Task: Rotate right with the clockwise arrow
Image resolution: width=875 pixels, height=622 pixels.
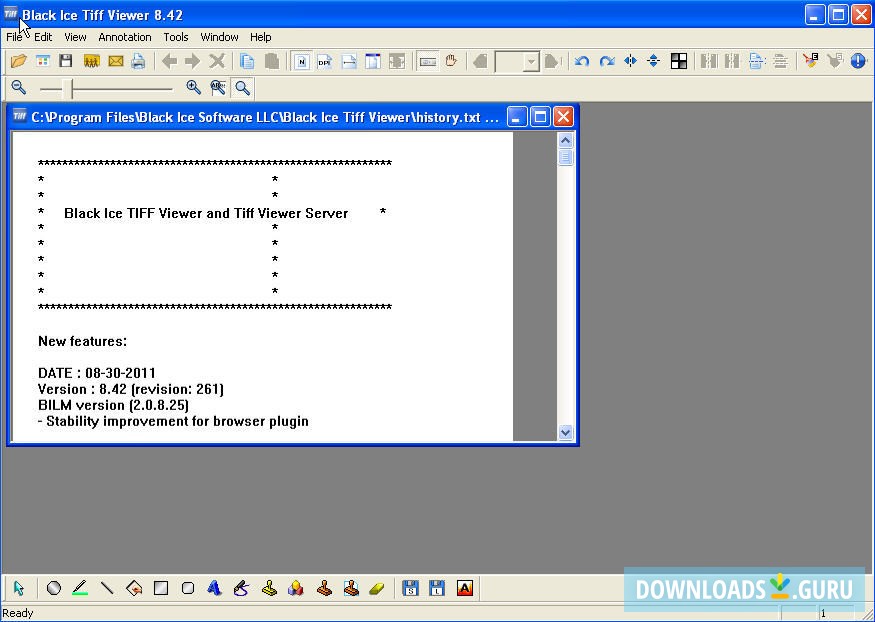Action: point(607,61)
